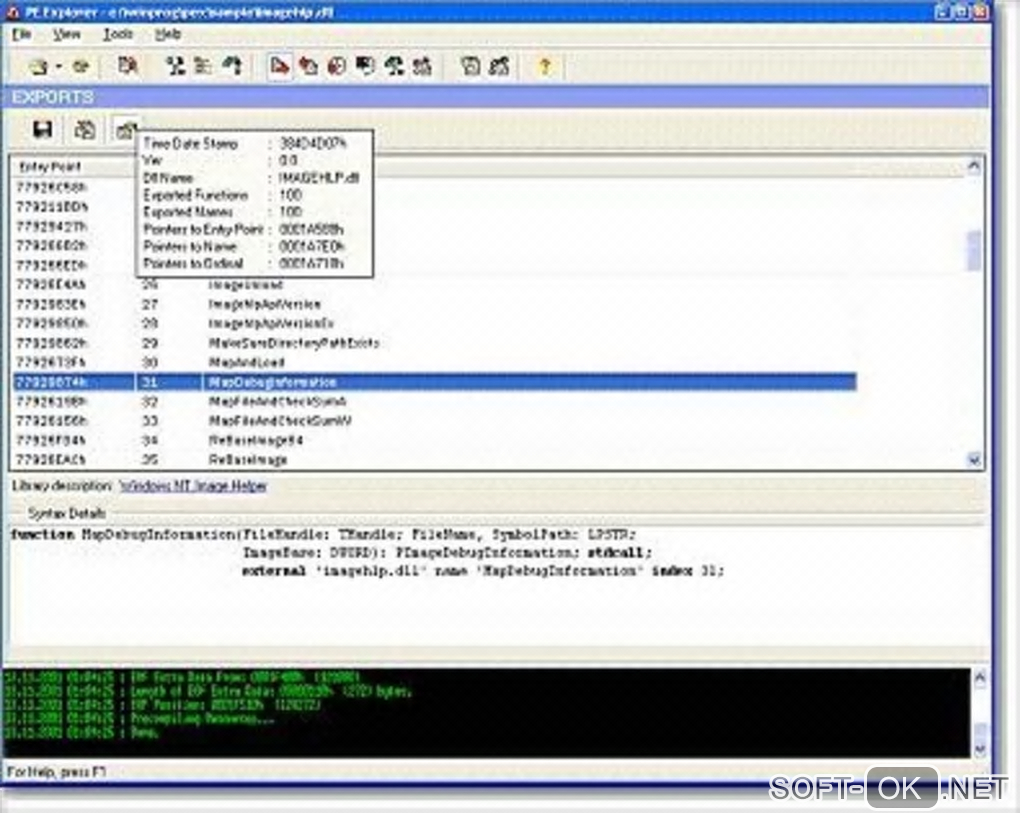Image resolution: width=1020 pixels, height=813 pixels.
Task: Select the highlighted MapDebugInformation row
Action: 435,382
